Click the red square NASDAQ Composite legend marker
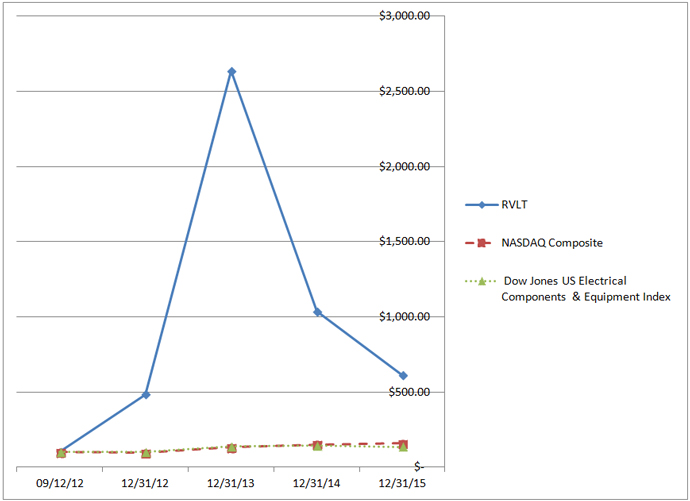Image resolution: width=690 pixels, height=501 pixels. pyautogui.click(x=481, y=243)
